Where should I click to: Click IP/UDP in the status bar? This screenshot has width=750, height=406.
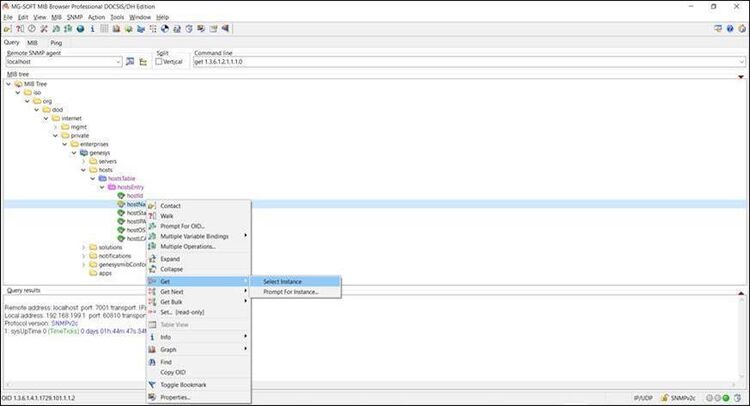(x=643, y=398)
